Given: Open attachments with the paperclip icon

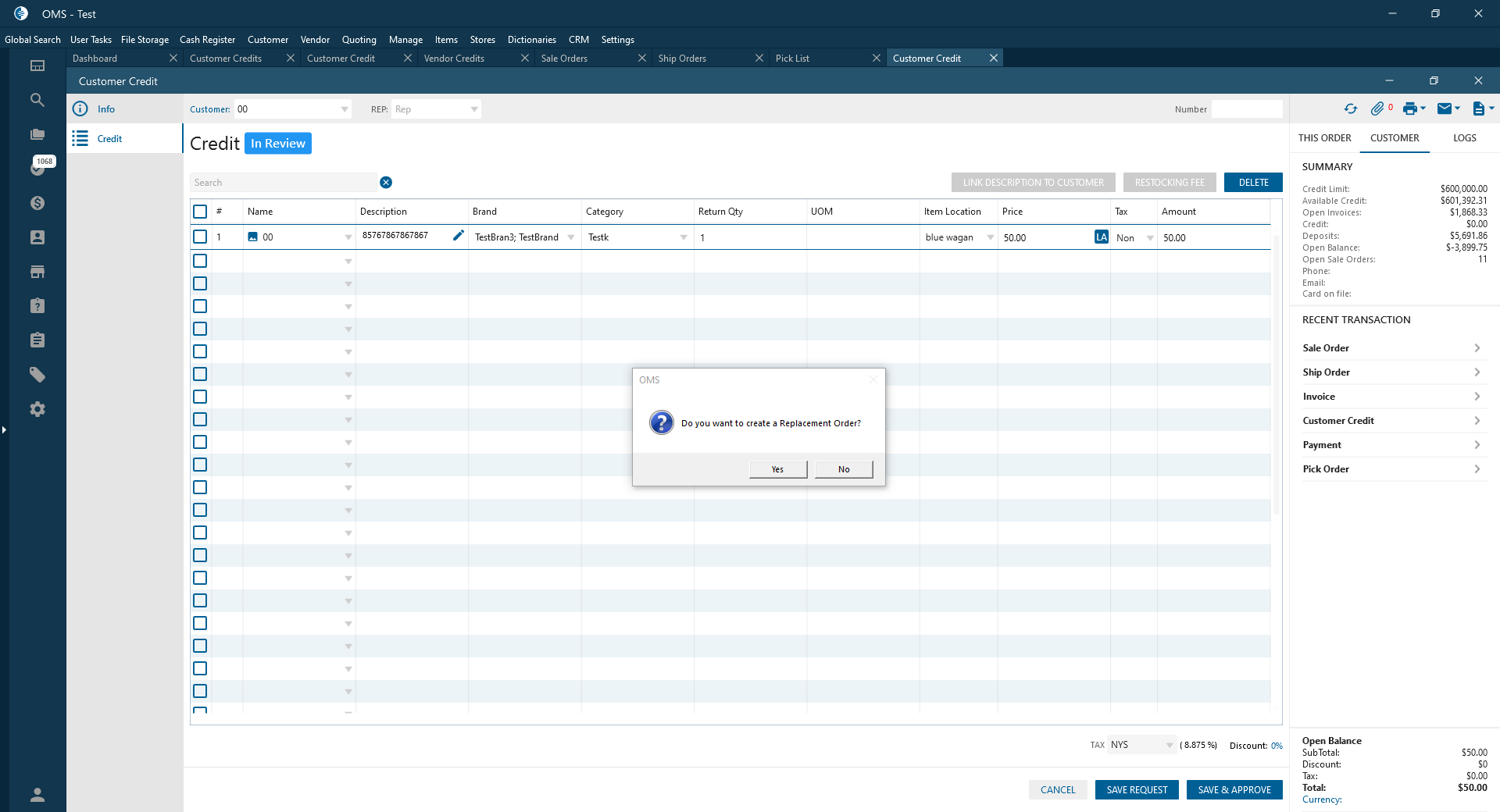Looking at the screenshot, I should coord(1377,109).
